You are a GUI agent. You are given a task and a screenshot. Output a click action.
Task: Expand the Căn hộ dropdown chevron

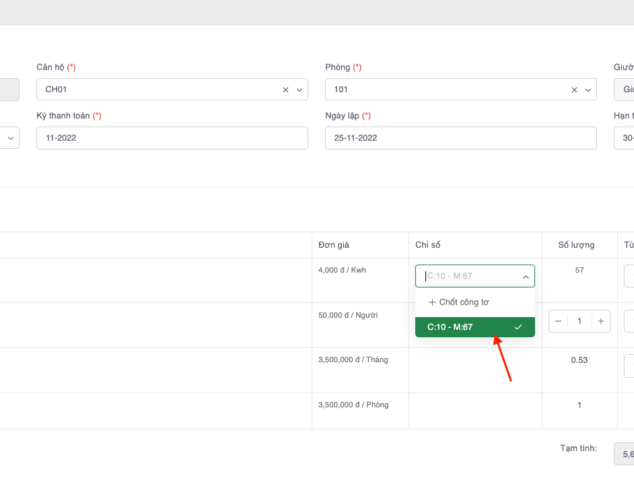pos(300,90)
